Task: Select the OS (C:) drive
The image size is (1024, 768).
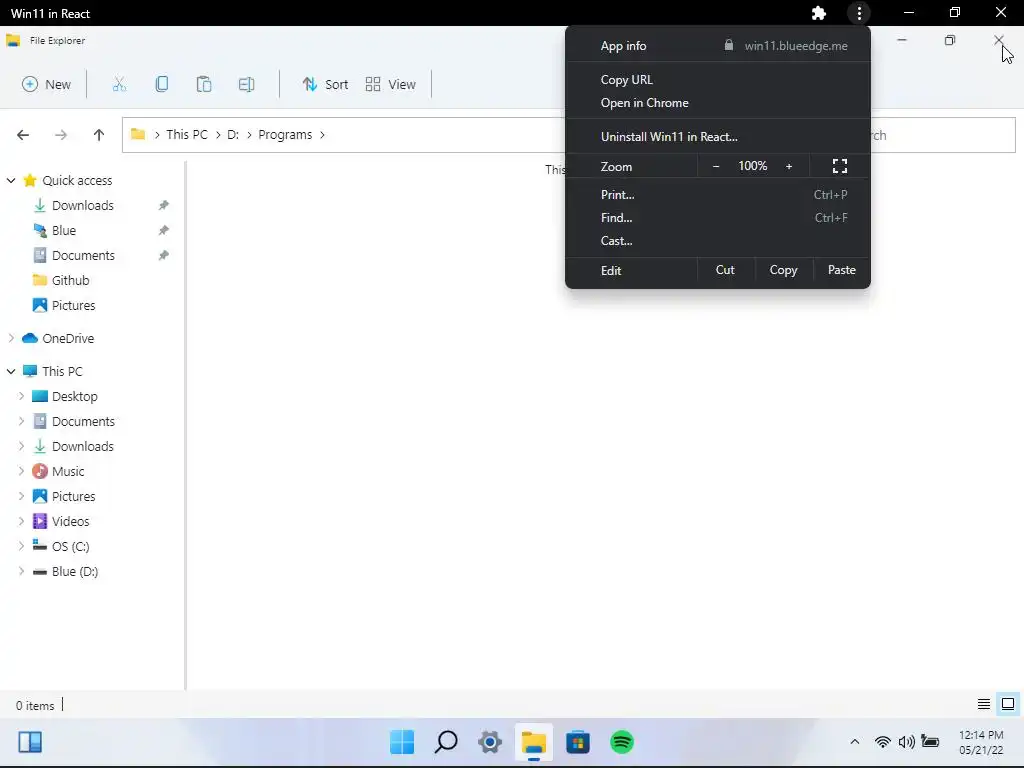Action: click(71, 547)
